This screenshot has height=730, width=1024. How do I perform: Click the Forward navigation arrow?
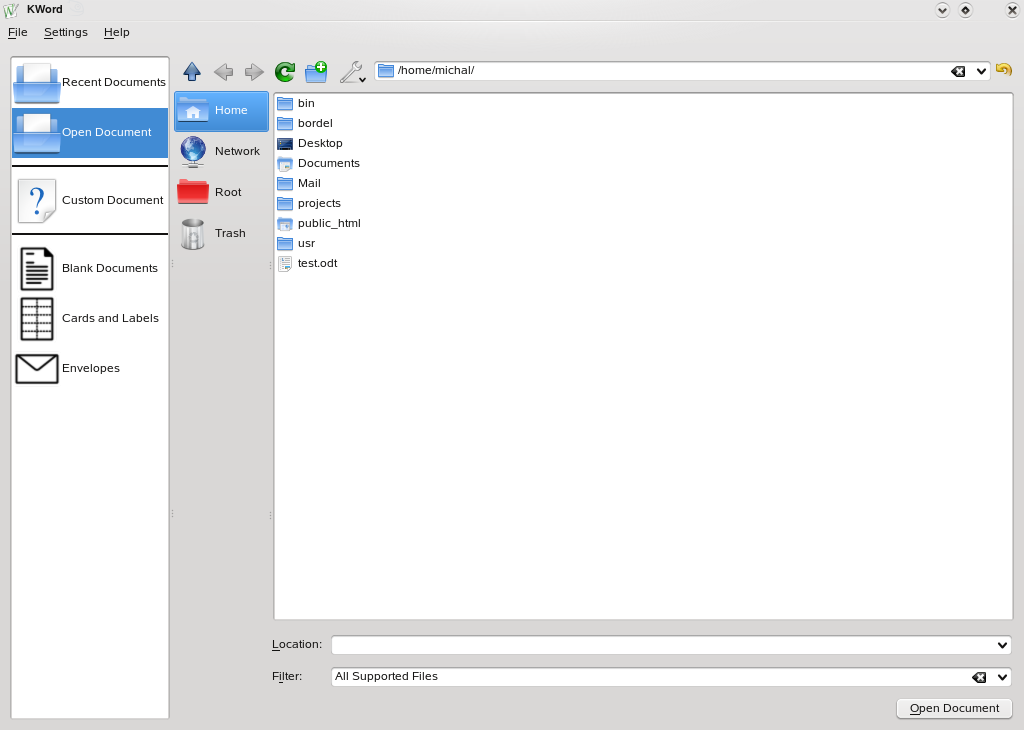pyautogui.click(x=254, y=72)
